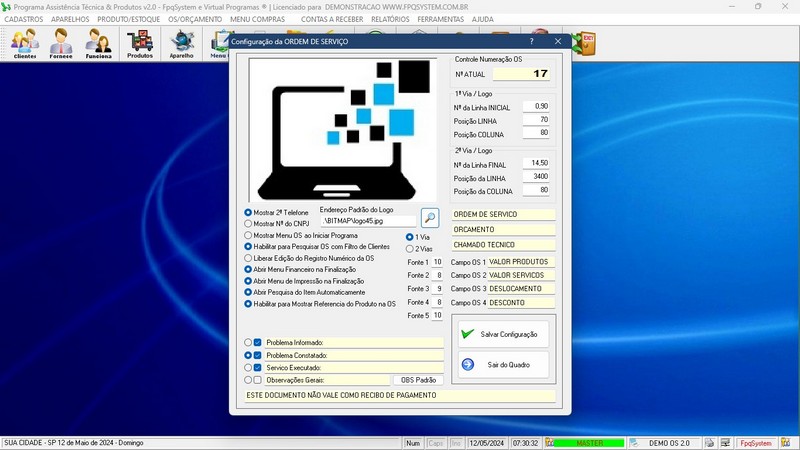Edit the Nº da Linha FINAL field
Viewport: 800px width, 450px height.
coord(536,163)
